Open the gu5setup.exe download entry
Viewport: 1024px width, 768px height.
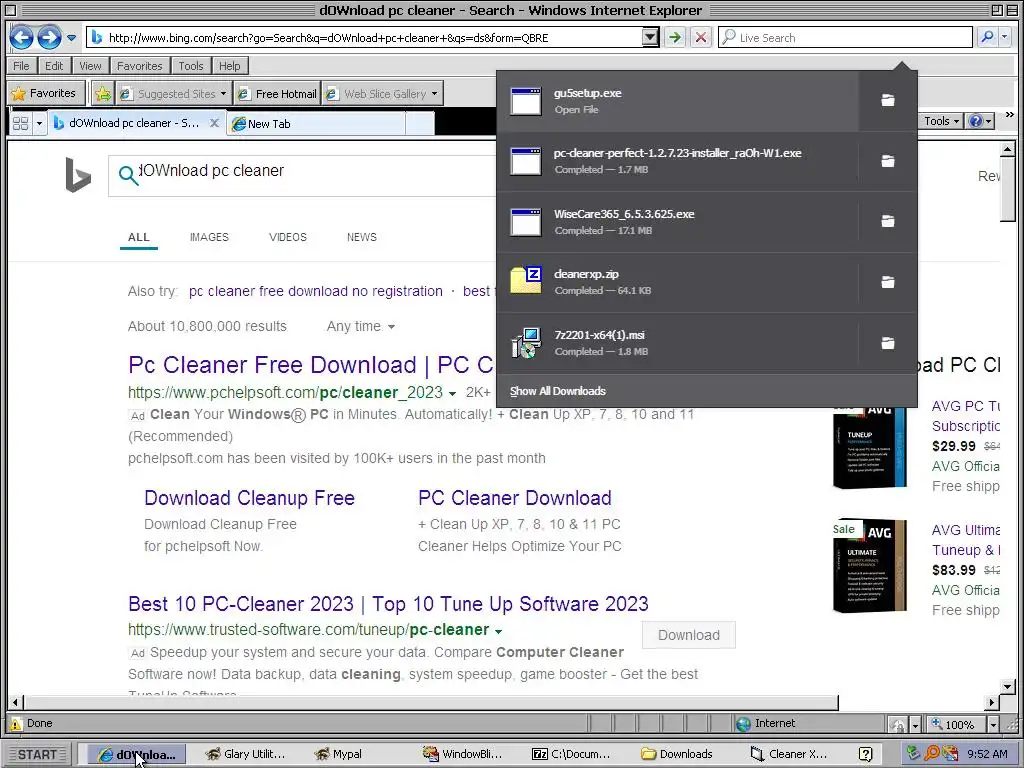click(x=677, y=101)
